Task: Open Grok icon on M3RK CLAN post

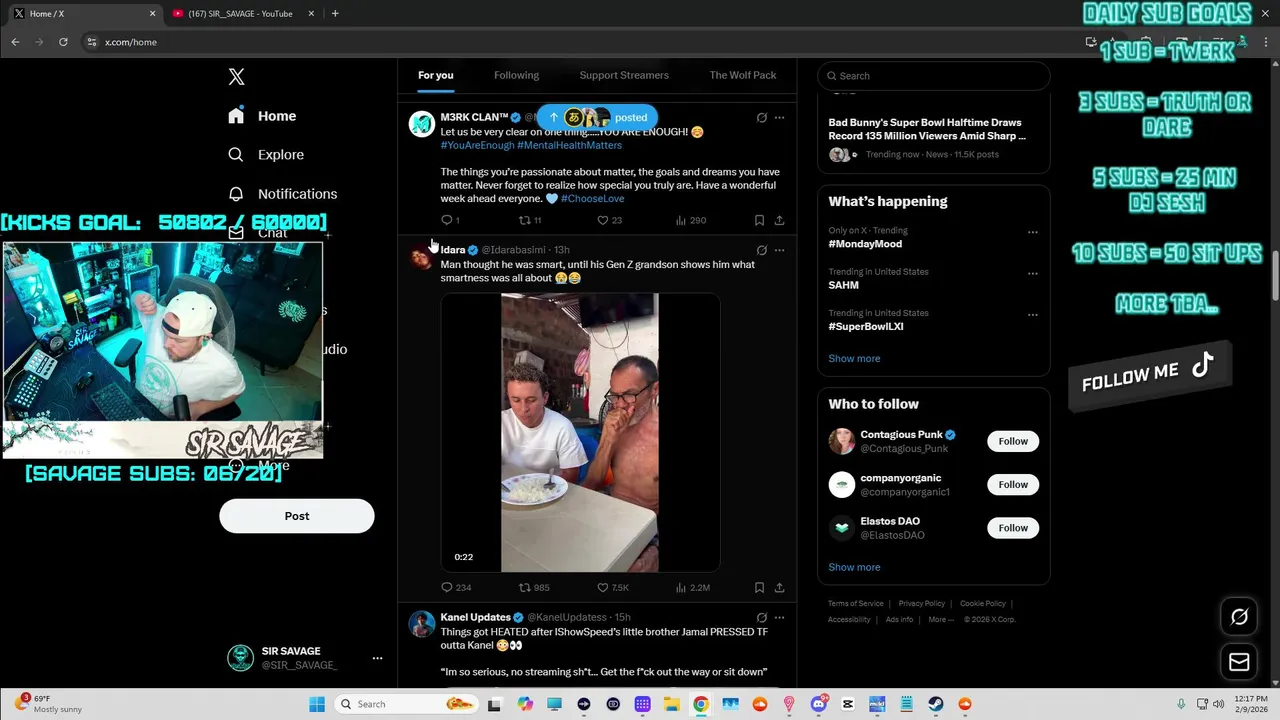Action: 761,118
